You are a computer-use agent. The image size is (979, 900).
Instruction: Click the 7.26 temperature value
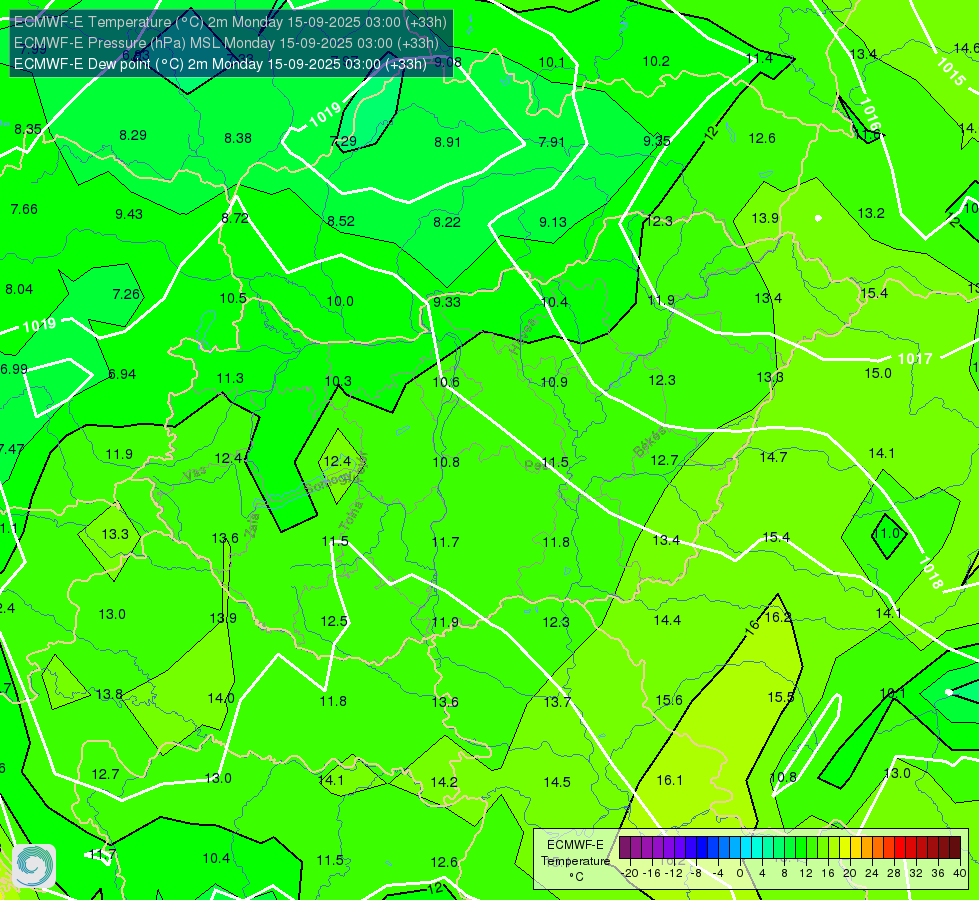(126, 294)
